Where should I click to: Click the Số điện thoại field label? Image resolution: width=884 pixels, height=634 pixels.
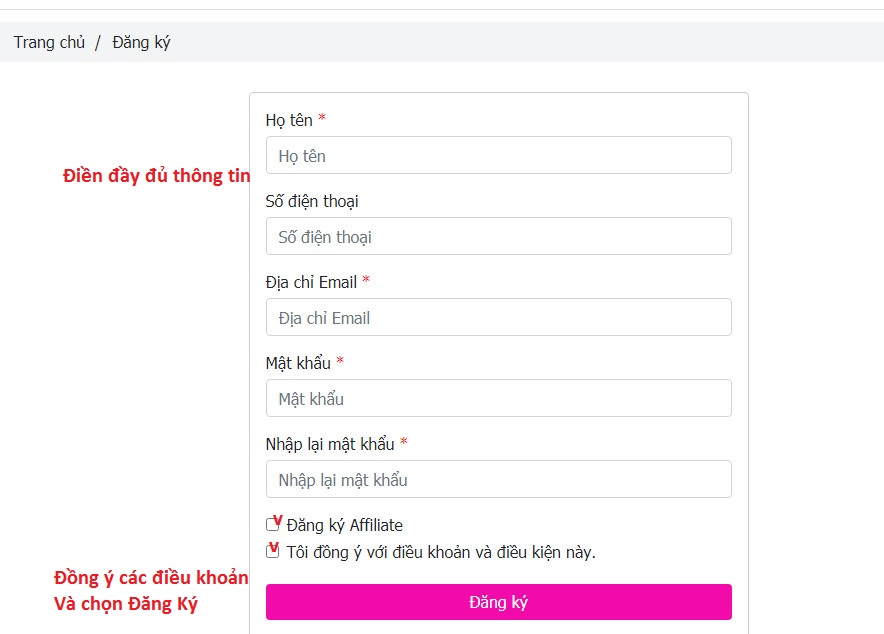point(312,201)
